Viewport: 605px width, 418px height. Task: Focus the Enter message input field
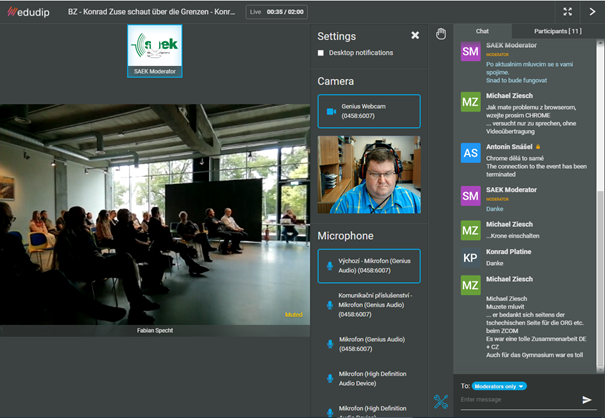[x=520, y=400]
